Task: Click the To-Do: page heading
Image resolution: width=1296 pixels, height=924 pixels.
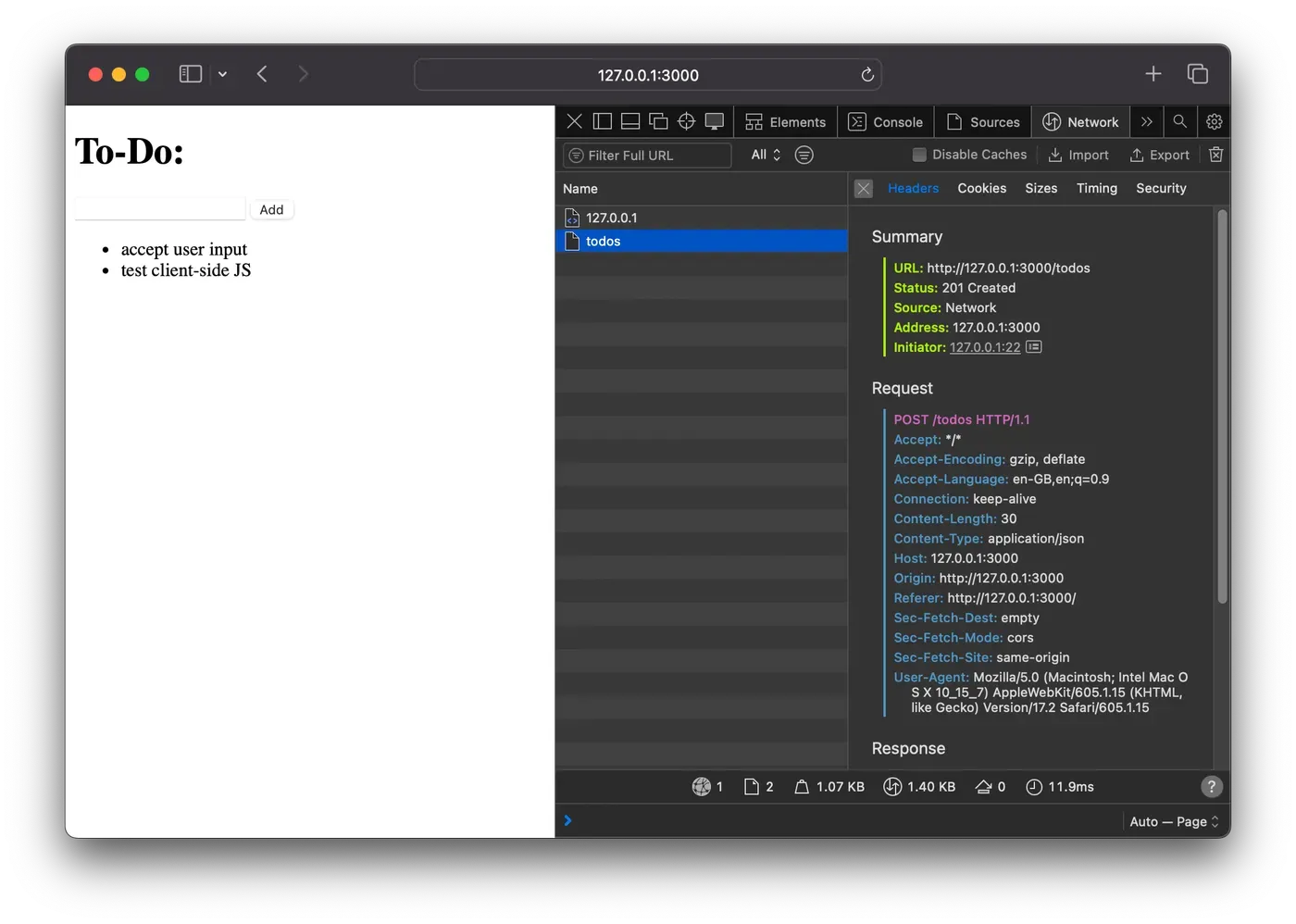Action: [130, 152]
